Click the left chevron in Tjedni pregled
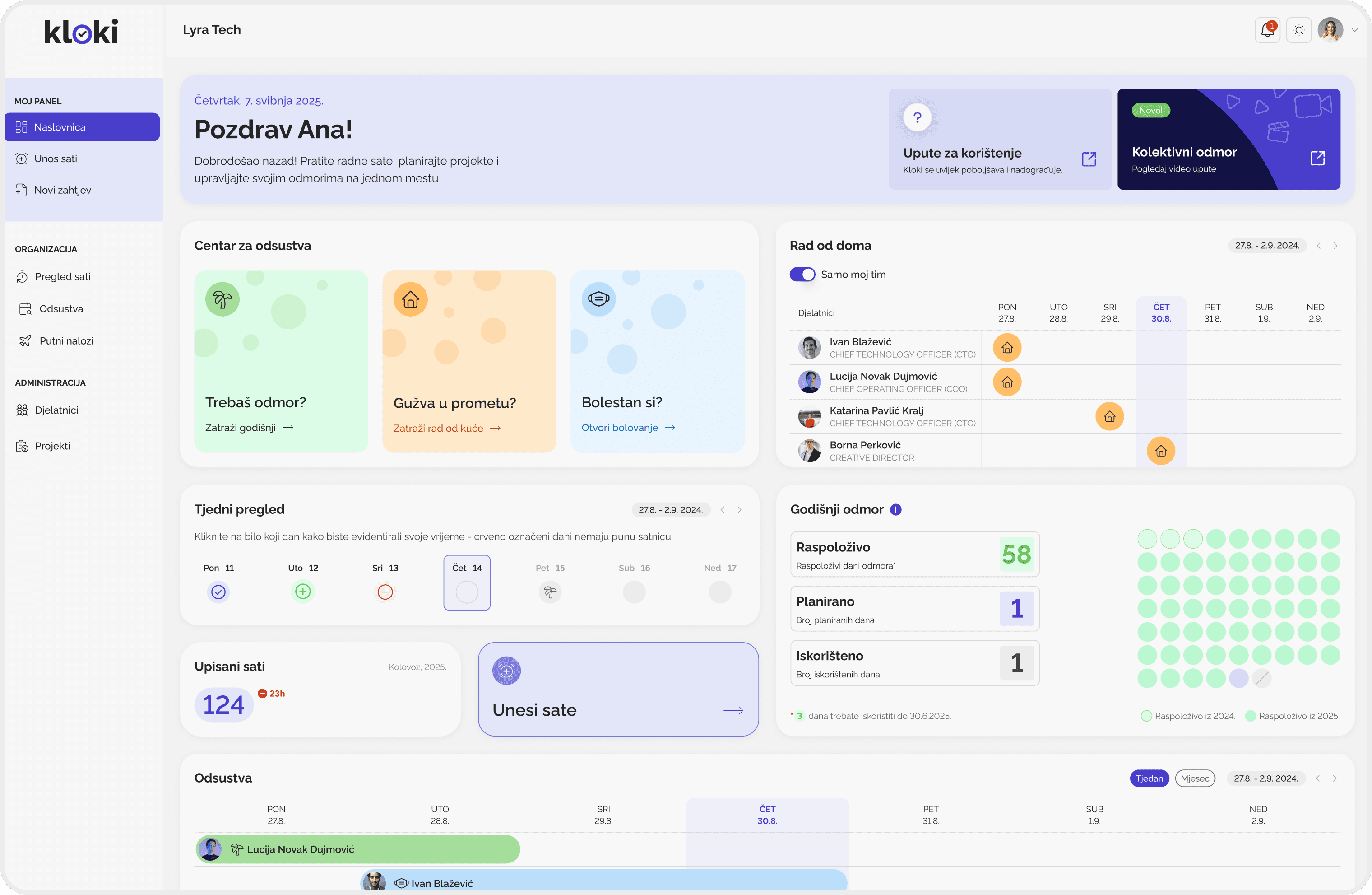This screenshot has height=895, width=1372. [x=722, y=509]
